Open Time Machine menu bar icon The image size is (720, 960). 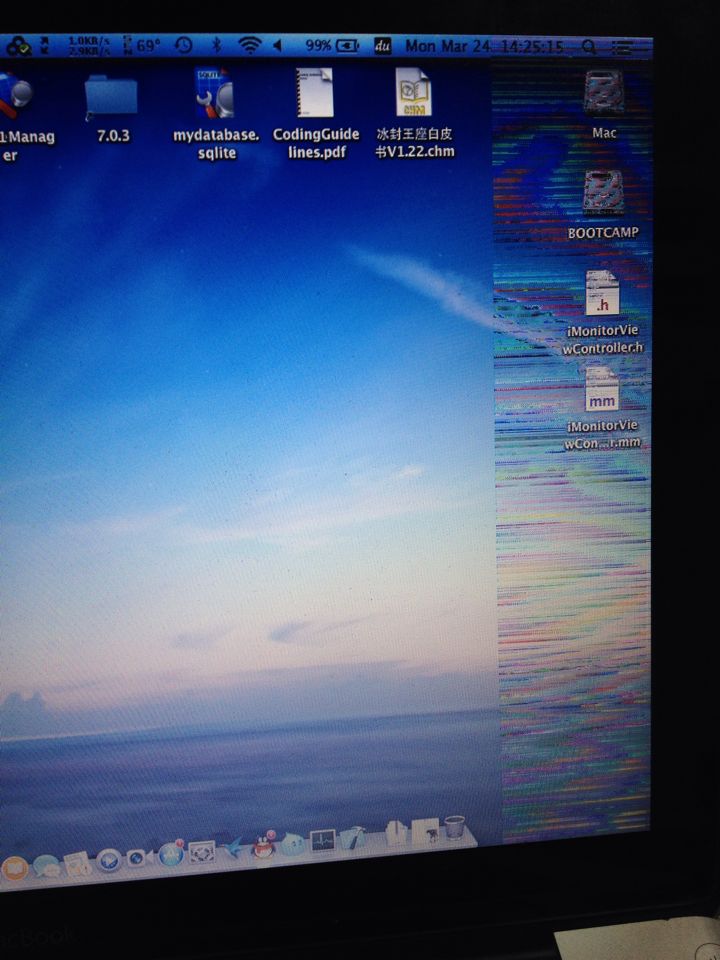coord(183,45)
